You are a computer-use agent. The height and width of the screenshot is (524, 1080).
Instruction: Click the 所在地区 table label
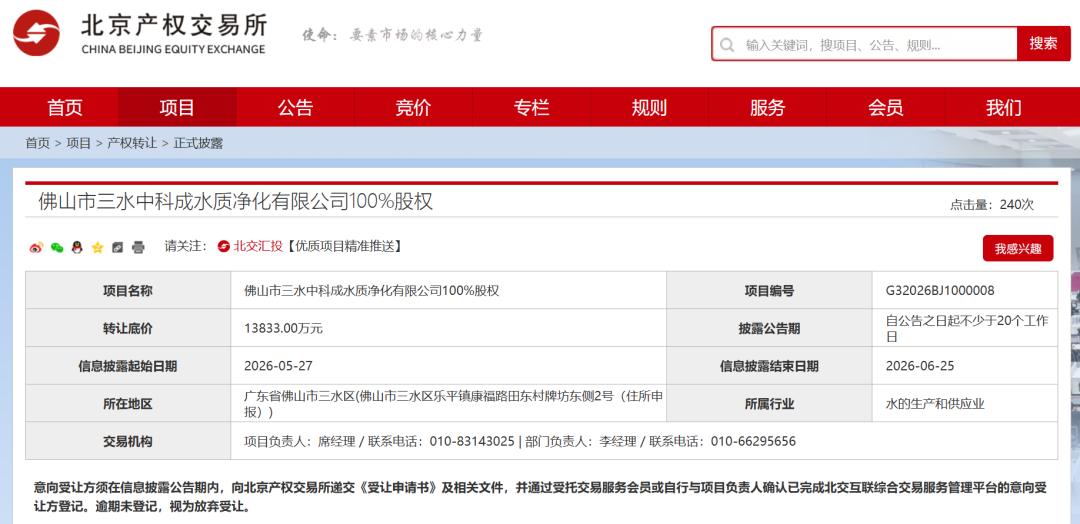(x=127, y=404)
